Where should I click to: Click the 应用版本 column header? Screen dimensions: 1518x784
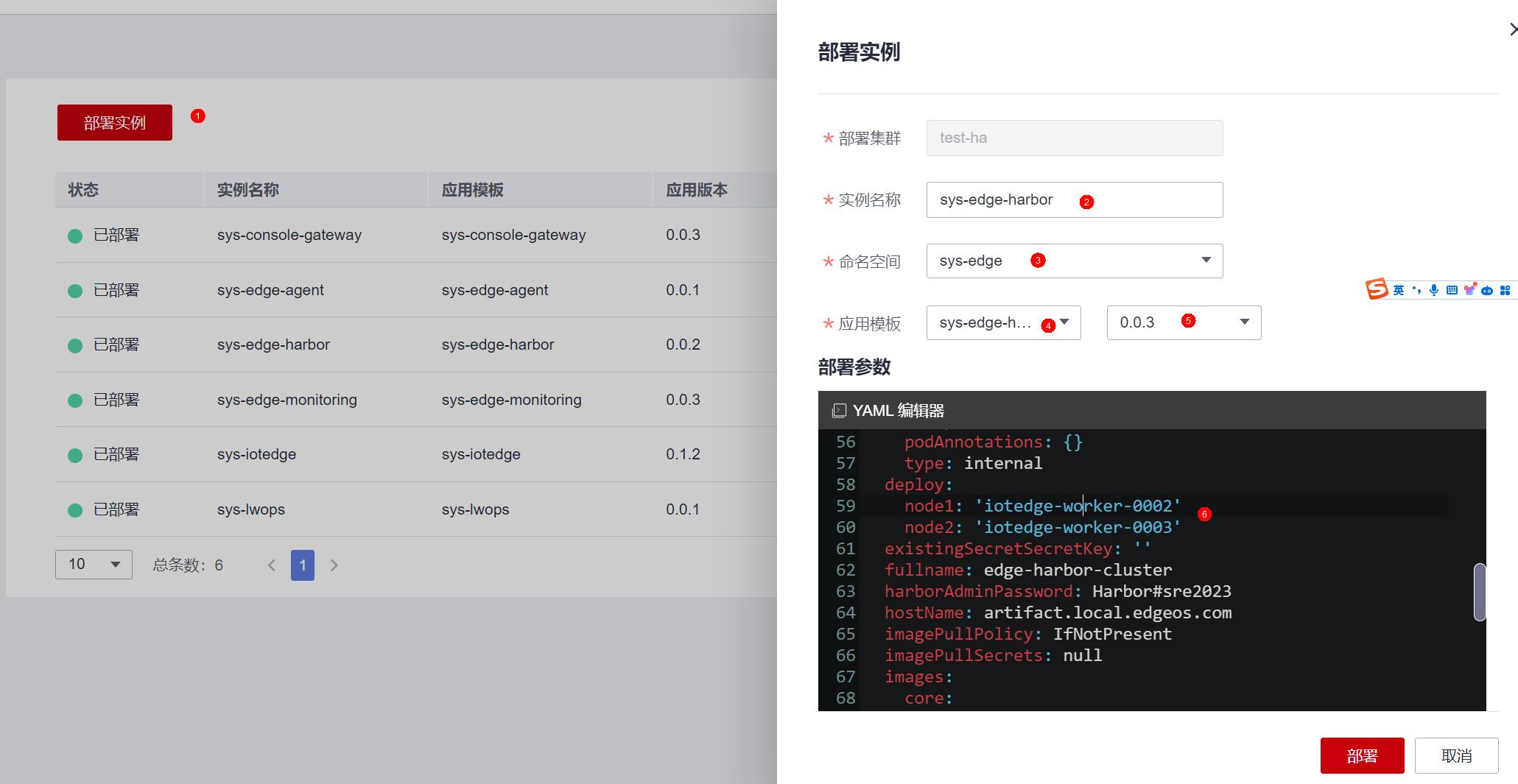point(697,190)
